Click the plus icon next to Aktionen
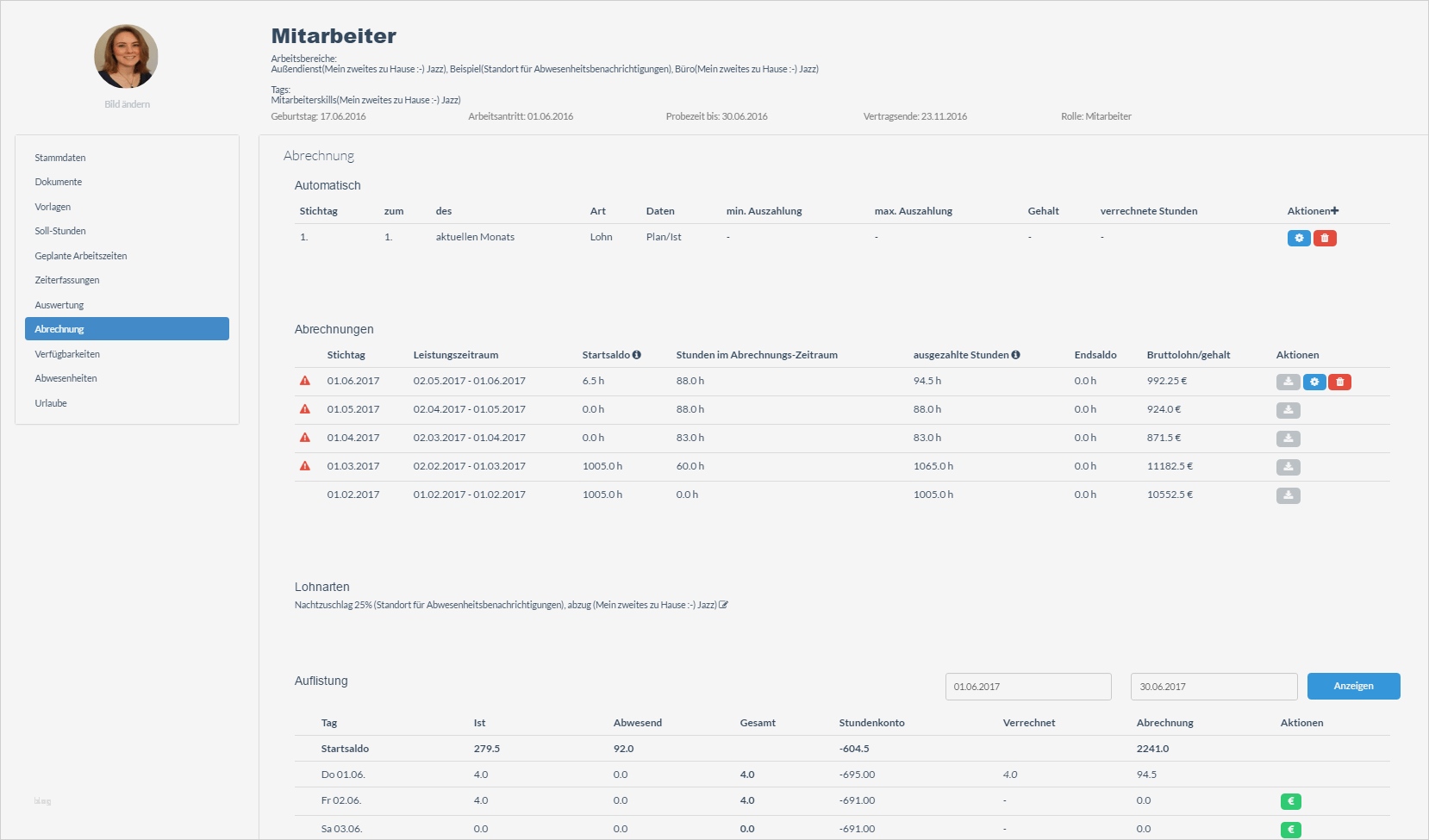The width and height of the screenshot is (1429, 840). coord(1335,211)
